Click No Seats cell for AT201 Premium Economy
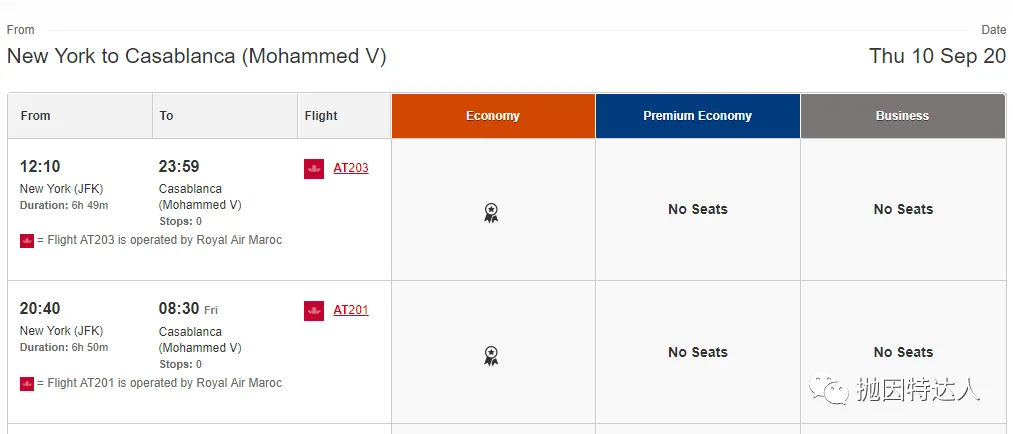This screenshot has width=1013, height=434. click(x=698, y=353)
